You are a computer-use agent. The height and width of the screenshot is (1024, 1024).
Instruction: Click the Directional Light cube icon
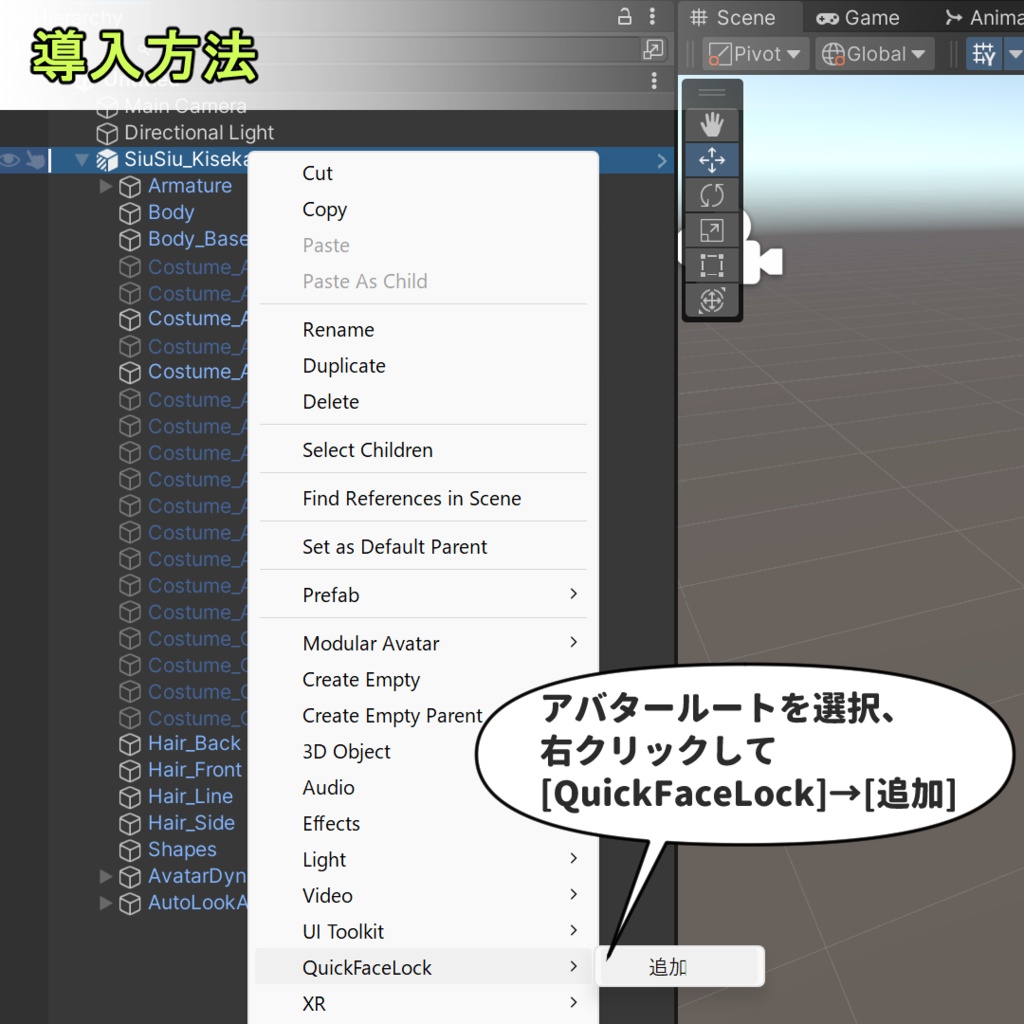(x=107, y=133)
